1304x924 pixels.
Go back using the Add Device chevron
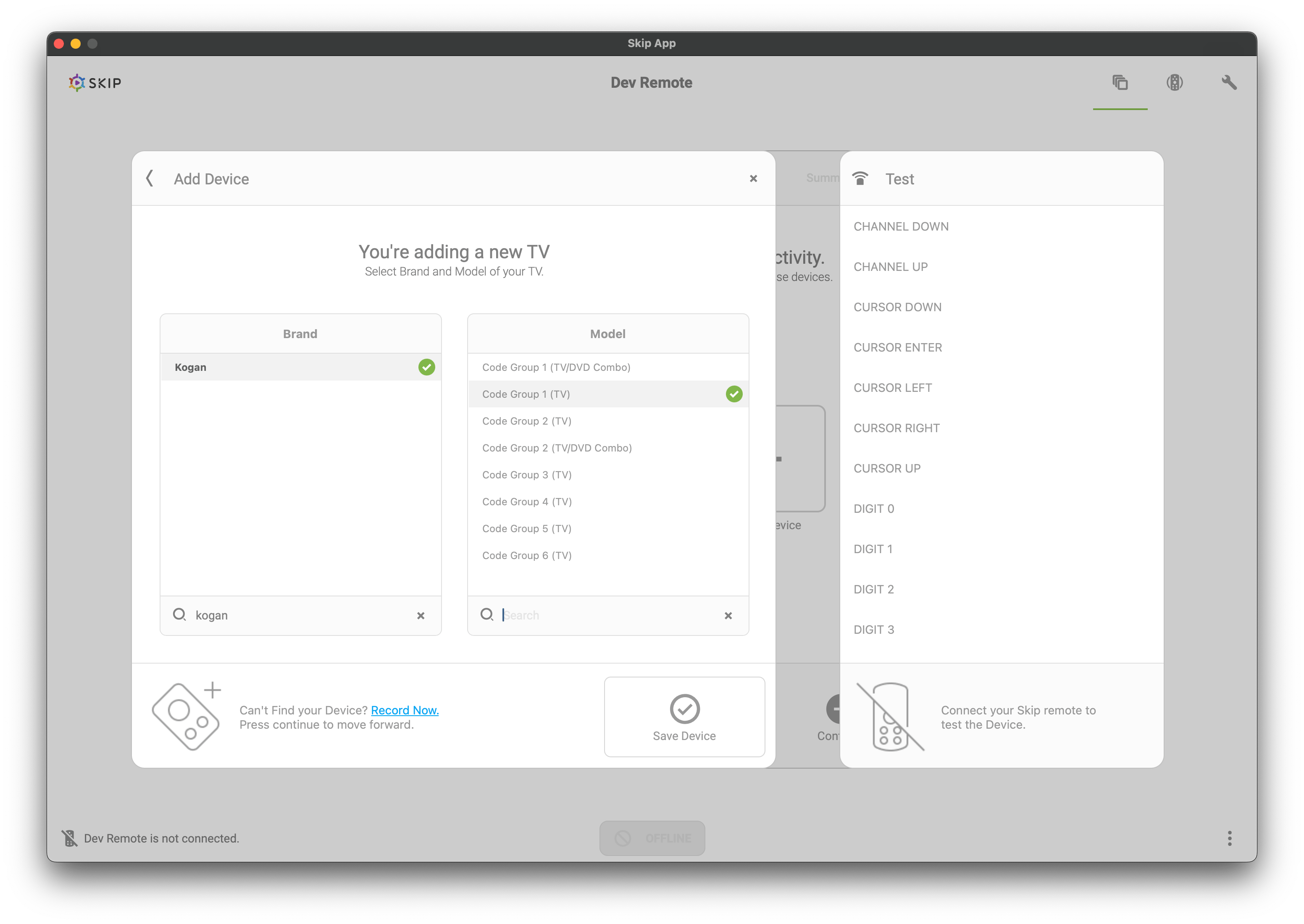(150, 178)
